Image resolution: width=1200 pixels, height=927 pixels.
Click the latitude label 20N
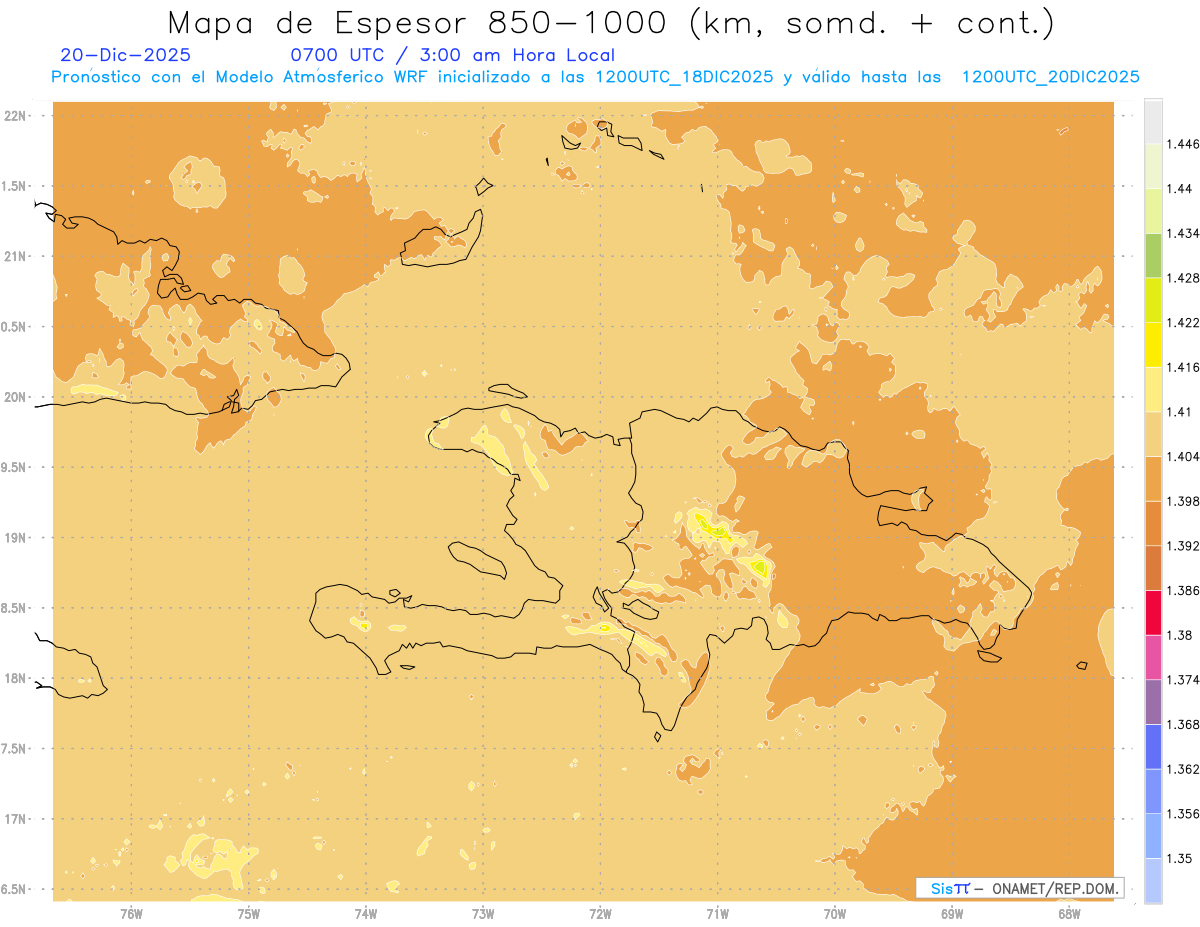[x=15, y=397]
